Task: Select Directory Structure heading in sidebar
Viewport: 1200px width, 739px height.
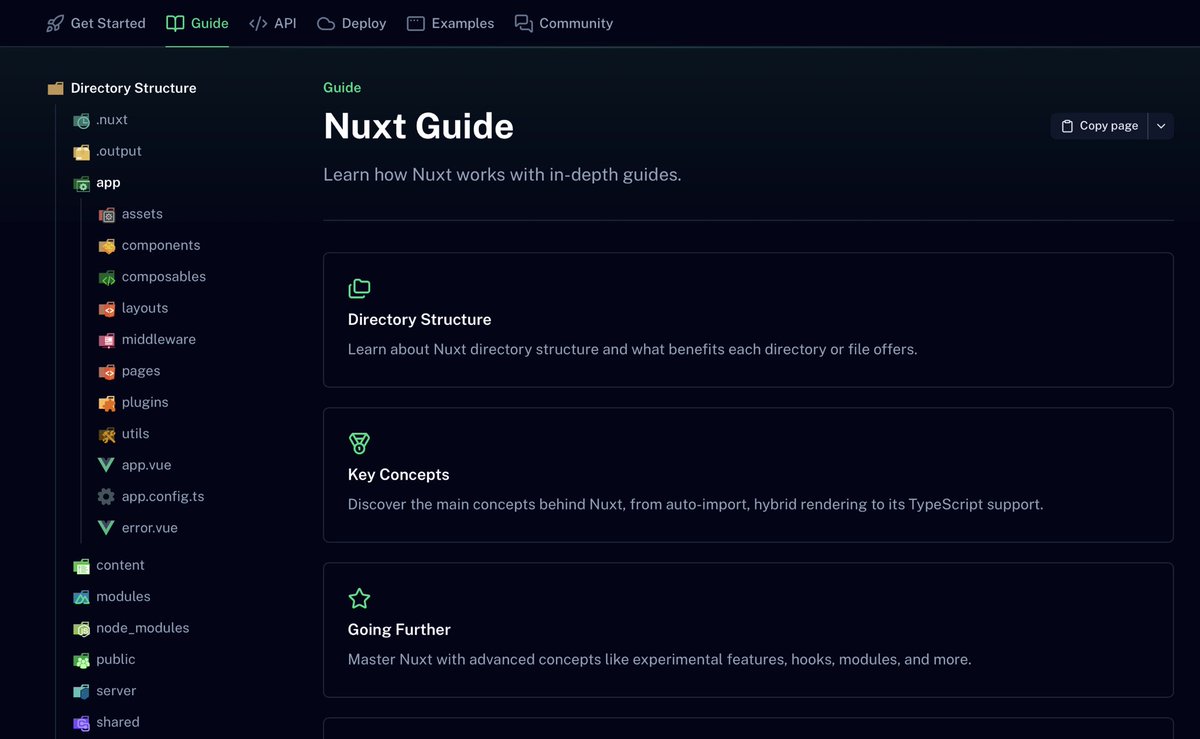Action: click(133, 88)
